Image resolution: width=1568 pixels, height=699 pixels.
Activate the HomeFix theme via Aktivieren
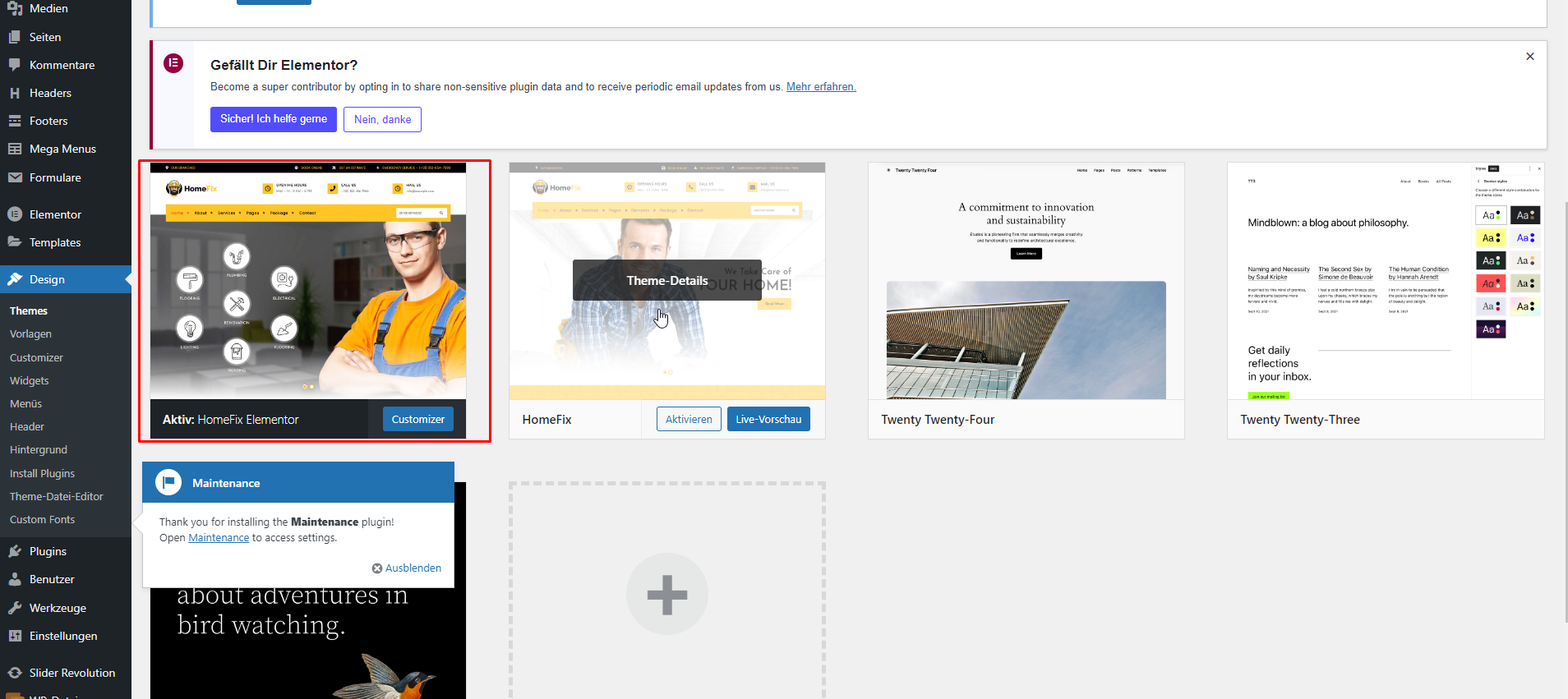[689, 419]
